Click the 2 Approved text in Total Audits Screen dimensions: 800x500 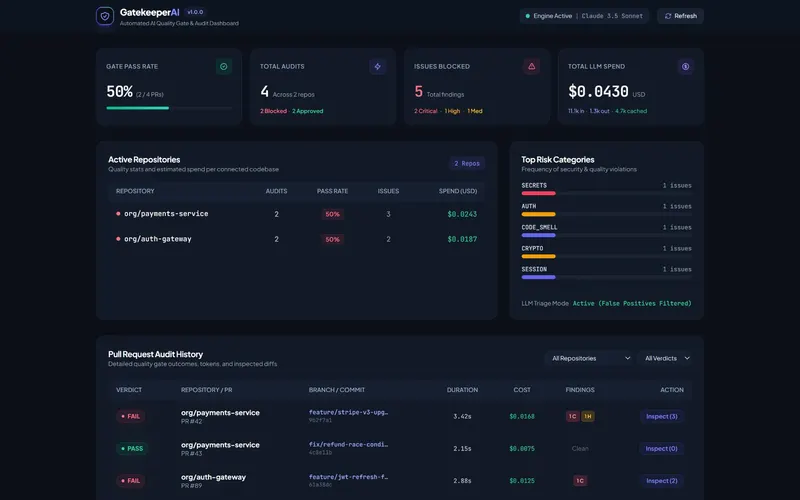pyautogui.click(x=308, y=111)
